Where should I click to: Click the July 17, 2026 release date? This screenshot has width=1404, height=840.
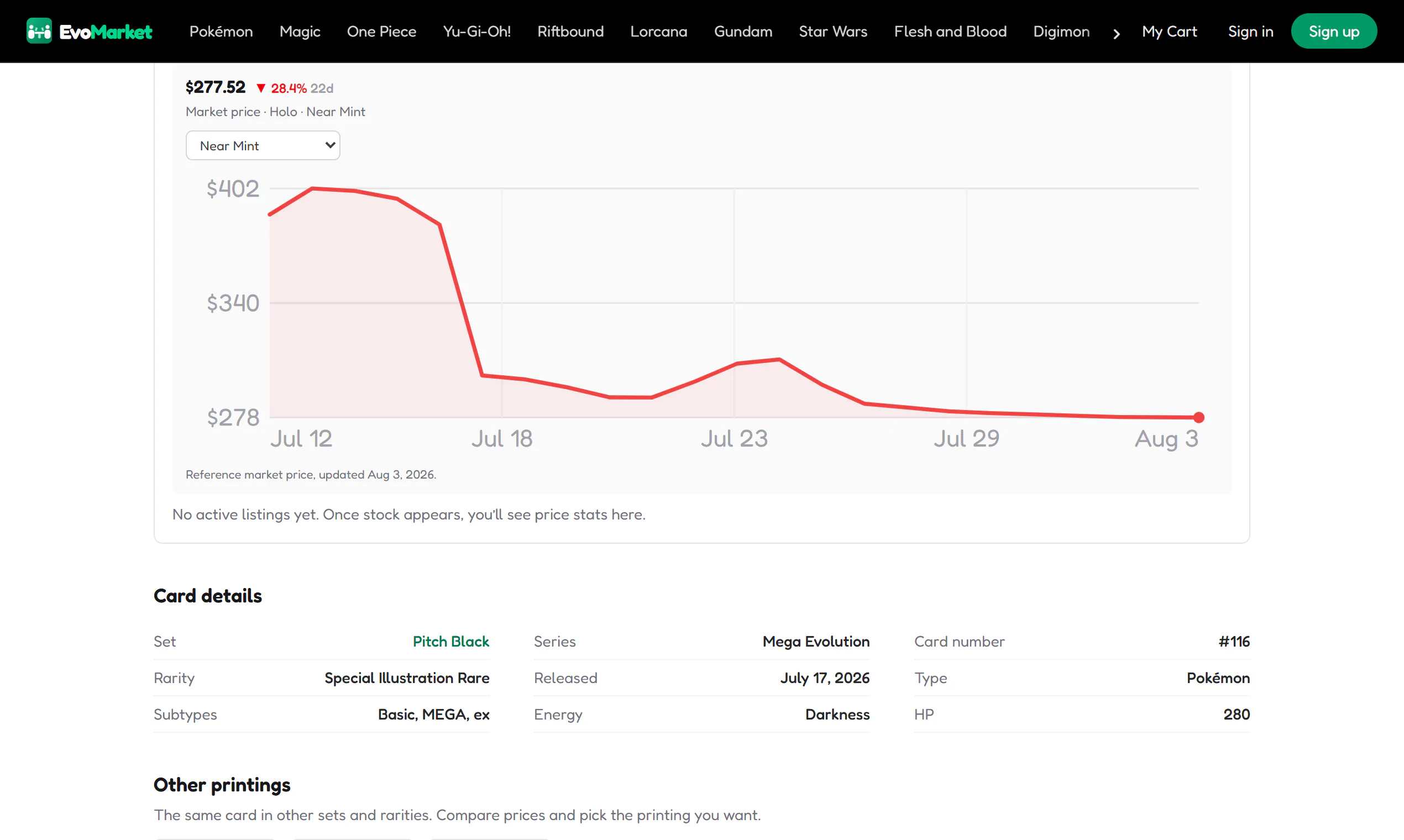(x=825, y=678)
